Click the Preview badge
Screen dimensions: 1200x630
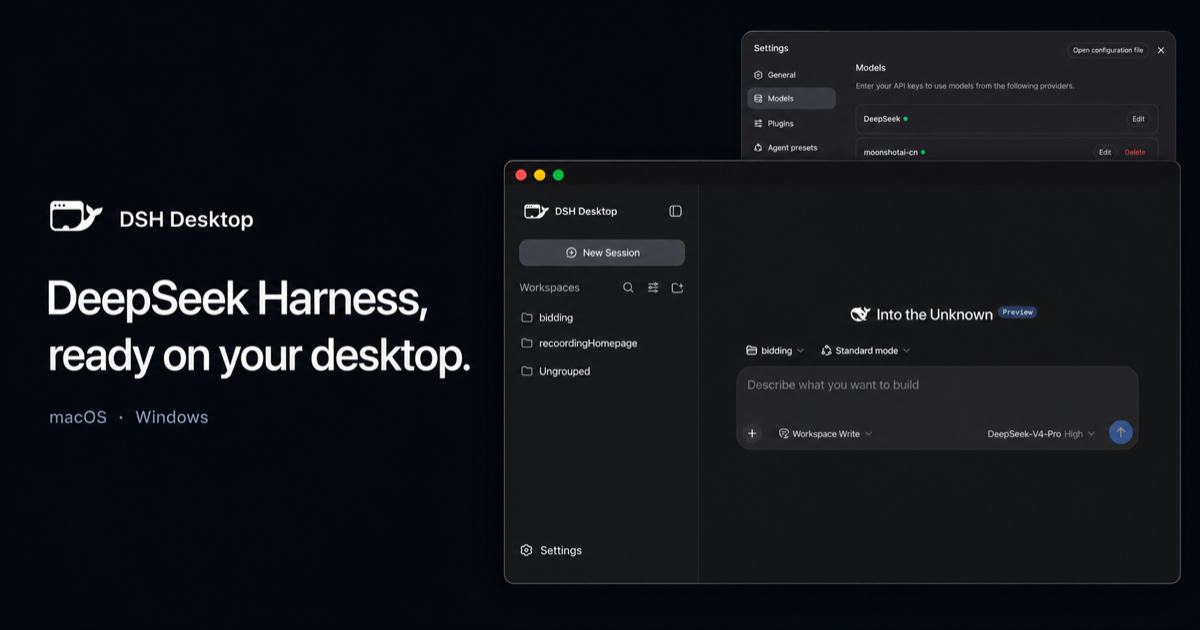tap(1017, 312)
